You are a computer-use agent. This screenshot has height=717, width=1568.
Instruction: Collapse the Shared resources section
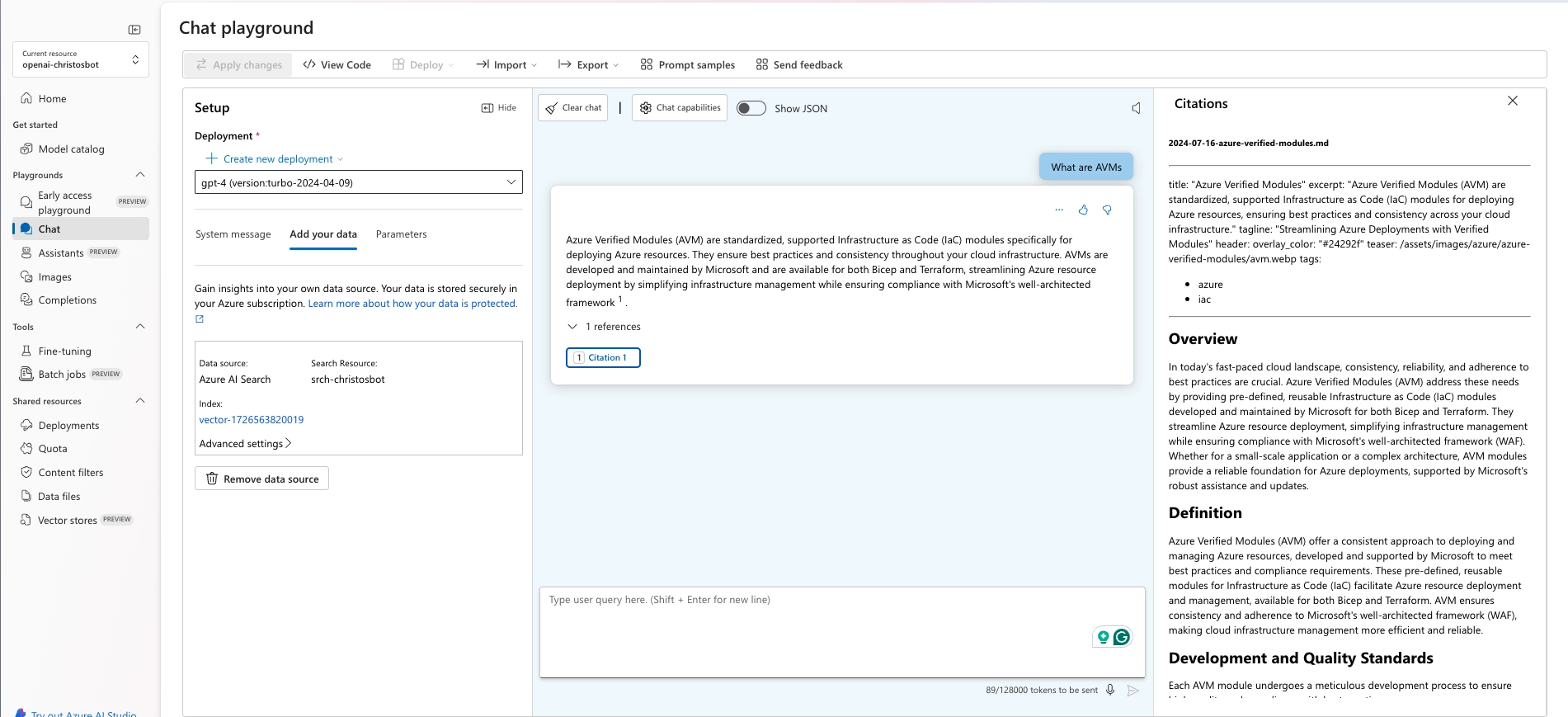(139, 400)
